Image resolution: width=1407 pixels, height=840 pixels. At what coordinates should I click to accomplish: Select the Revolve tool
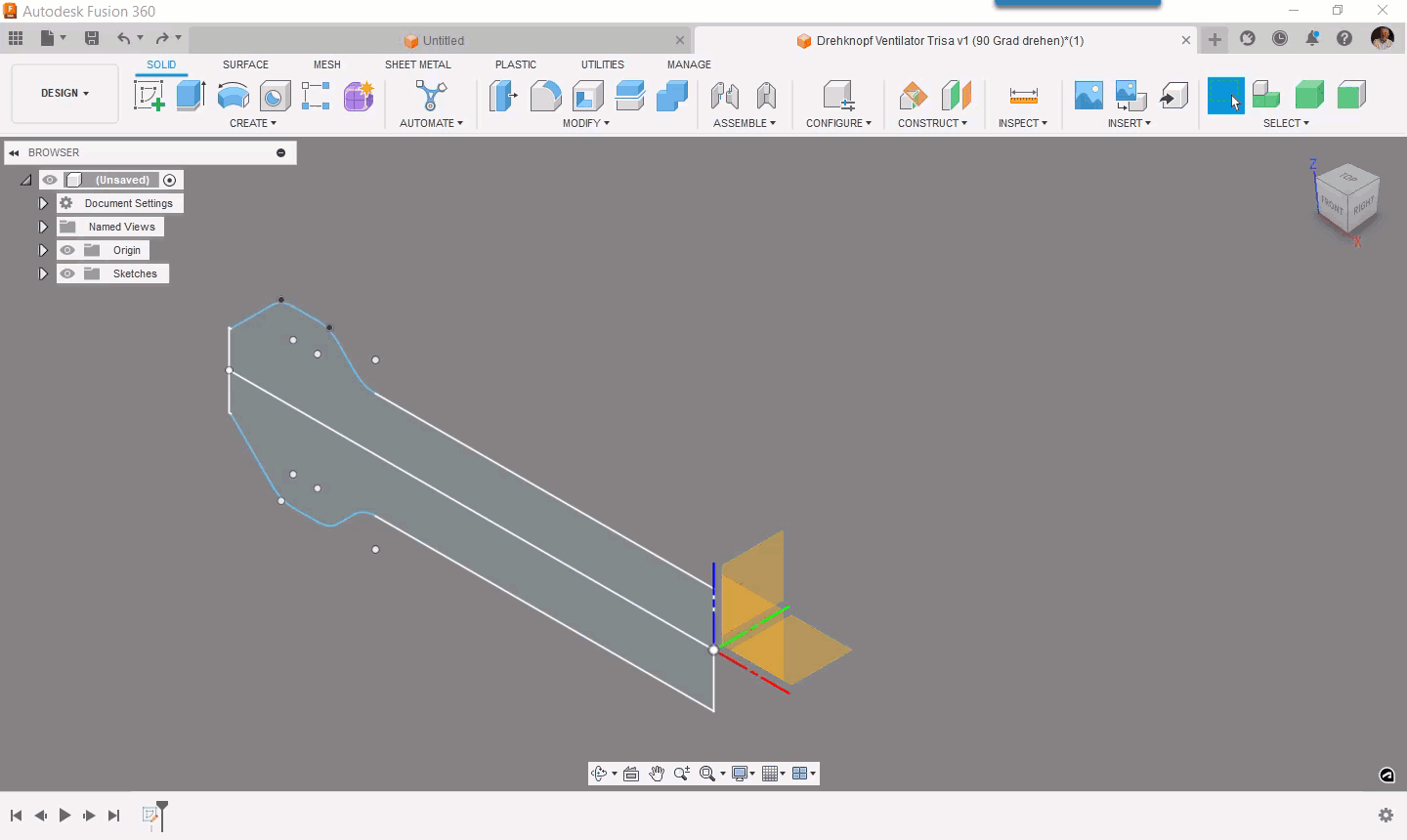233,95
